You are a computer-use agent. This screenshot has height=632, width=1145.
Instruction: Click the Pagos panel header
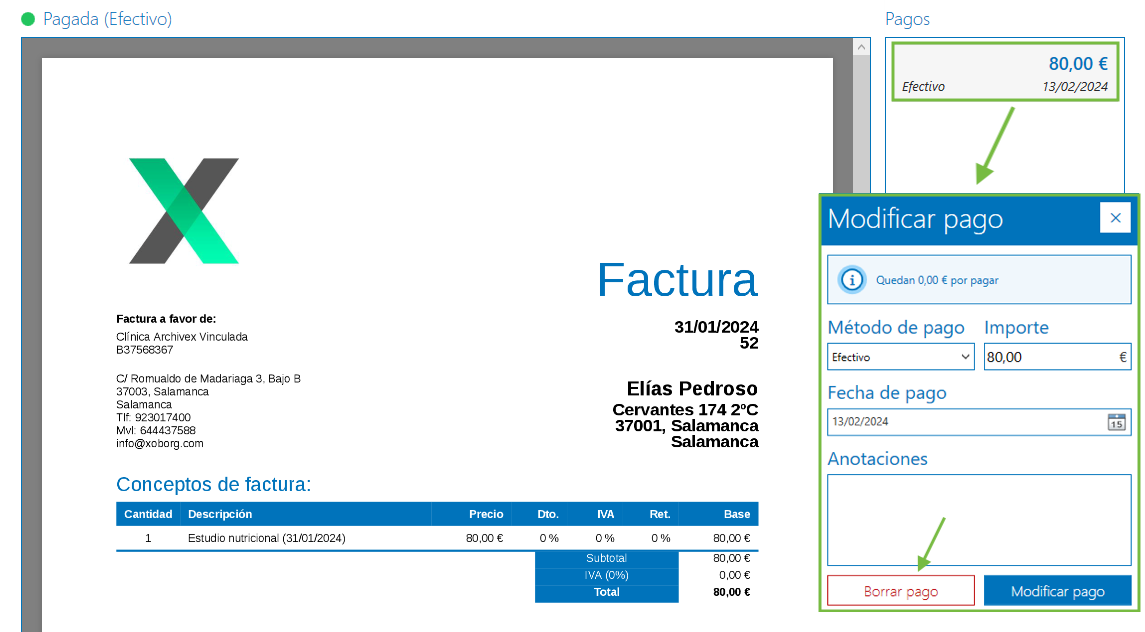(906, 18)
